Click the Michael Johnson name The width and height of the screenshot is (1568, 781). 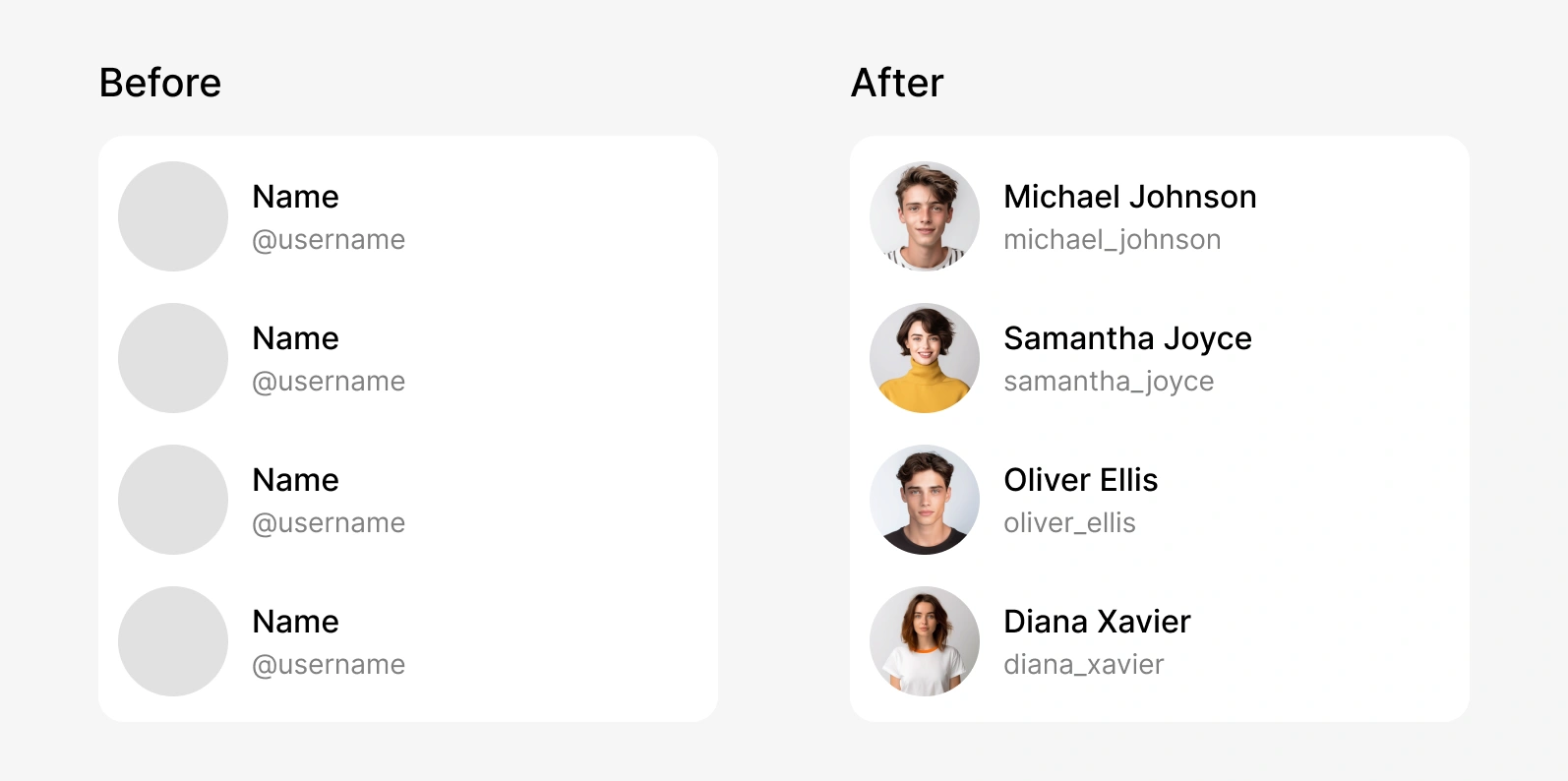tap(1129, 197)
